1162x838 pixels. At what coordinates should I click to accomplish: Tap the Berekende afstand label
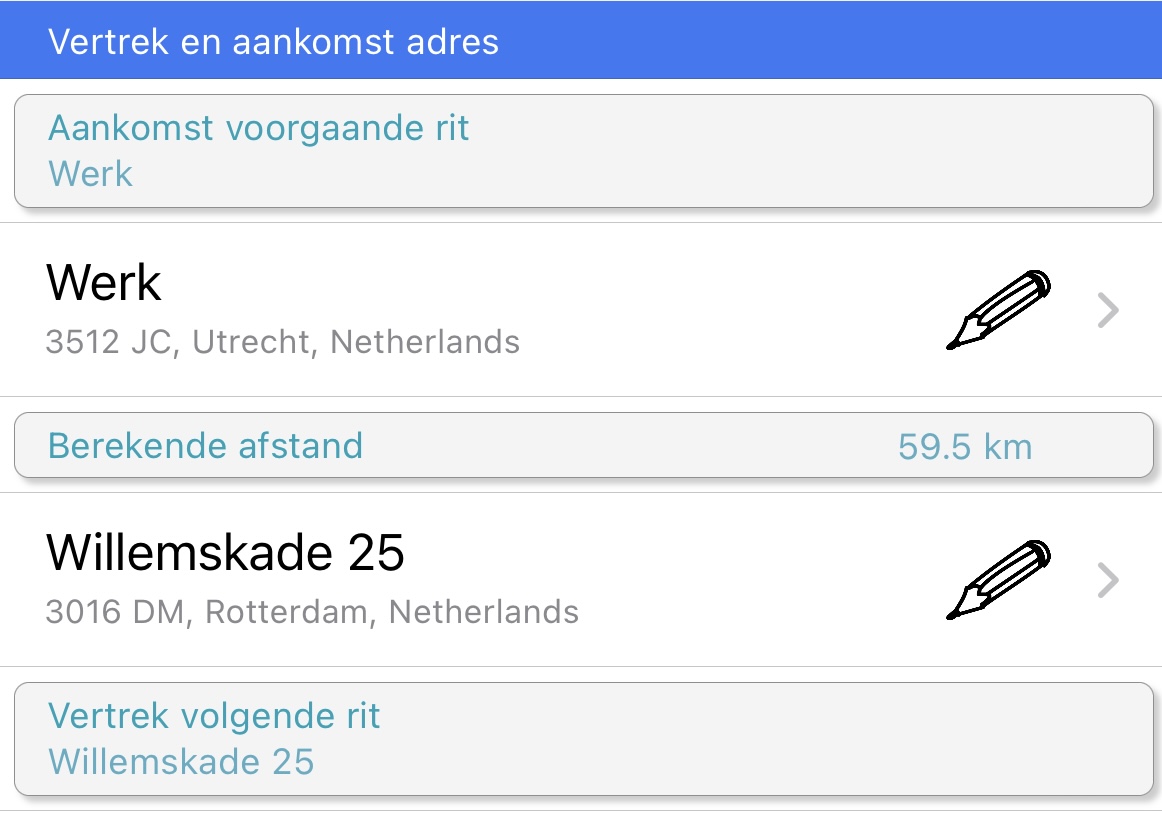point(205,446)
